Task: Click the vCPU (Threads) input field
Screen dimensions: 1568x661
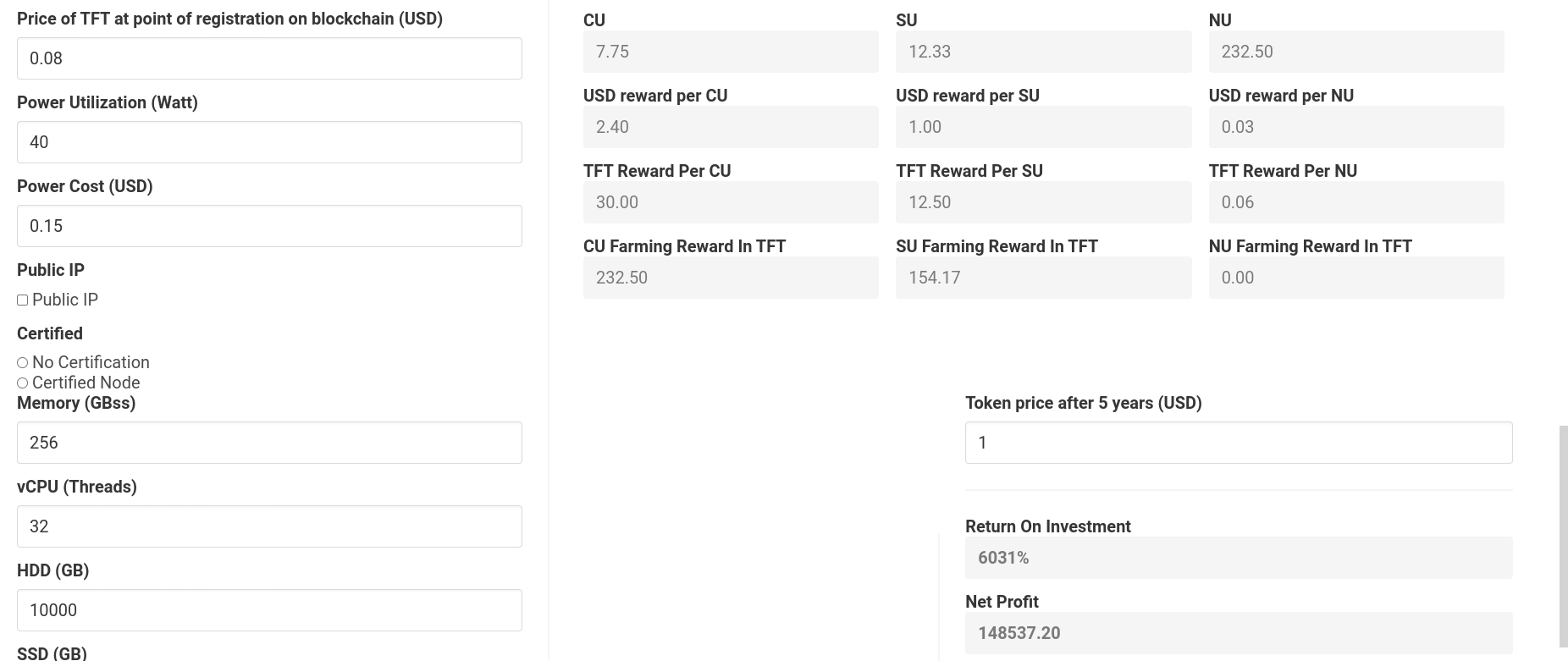Action: click(x=268, y=526)
